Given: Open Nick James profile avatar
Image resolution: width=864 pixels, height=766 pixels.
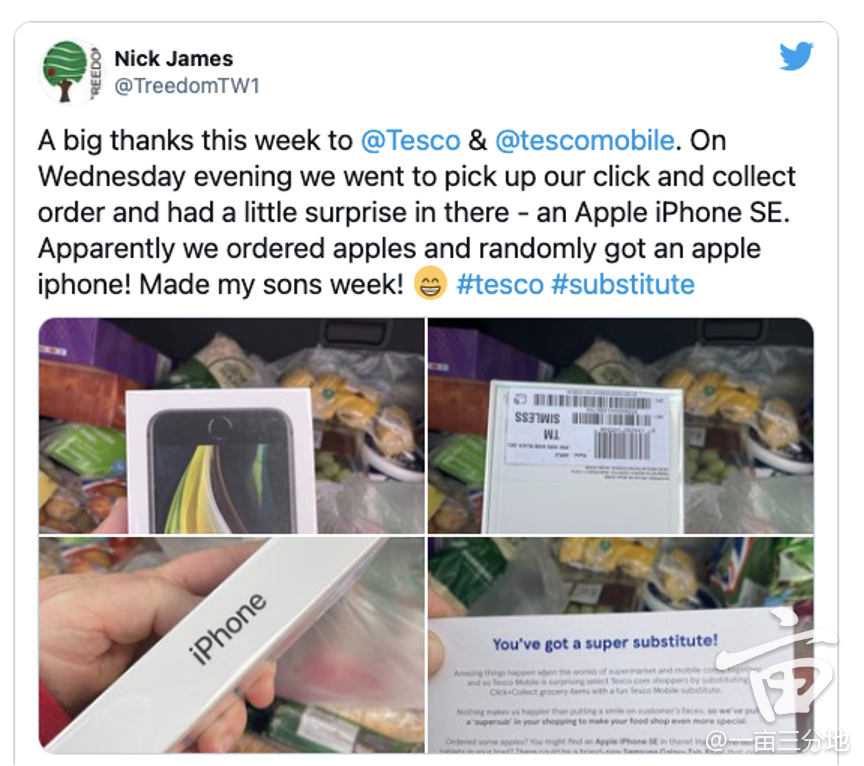Looking at the screenshot, I should tap(71, 72).
